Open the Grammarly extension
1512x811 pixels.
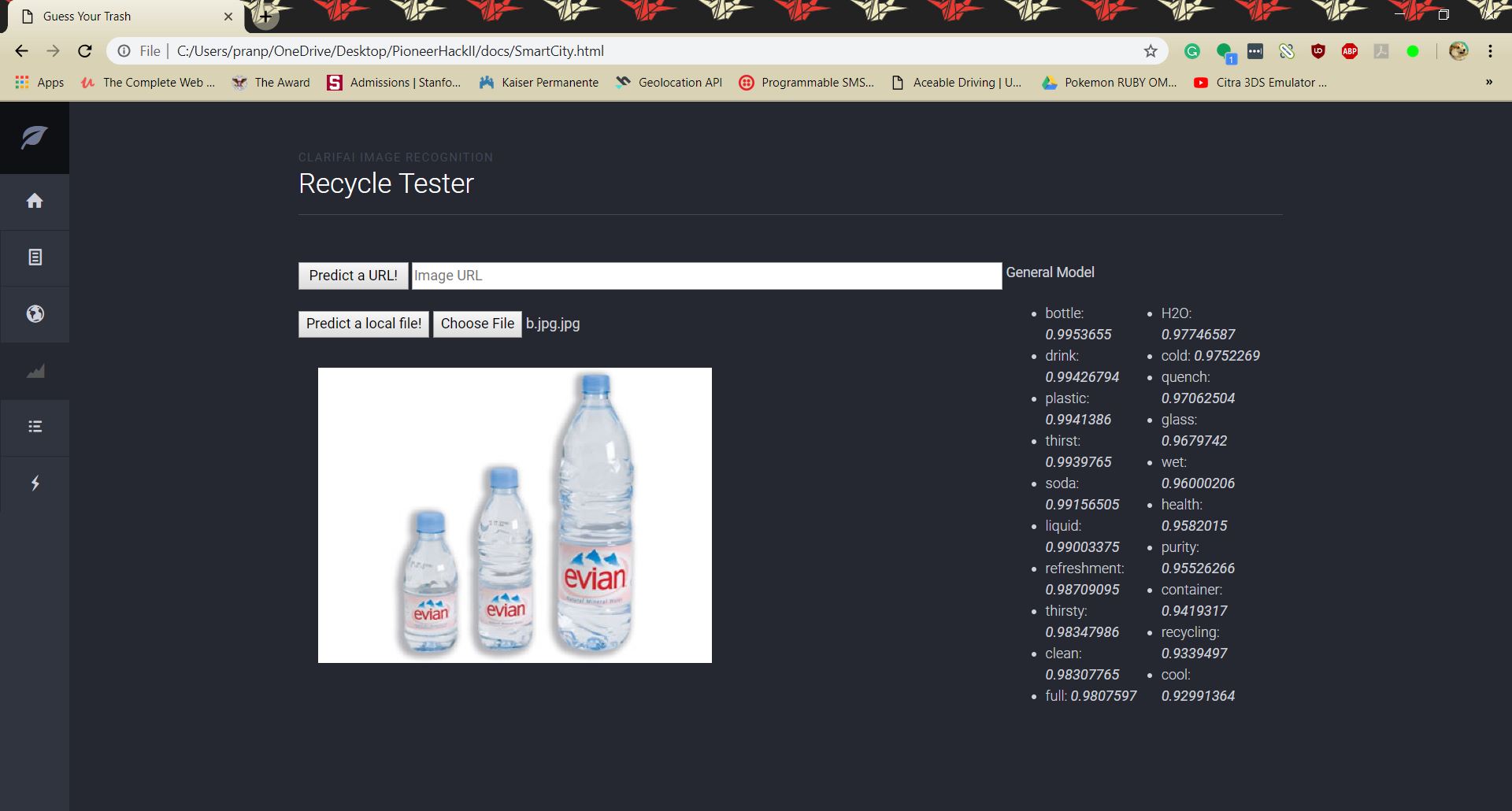point(1192,51)
